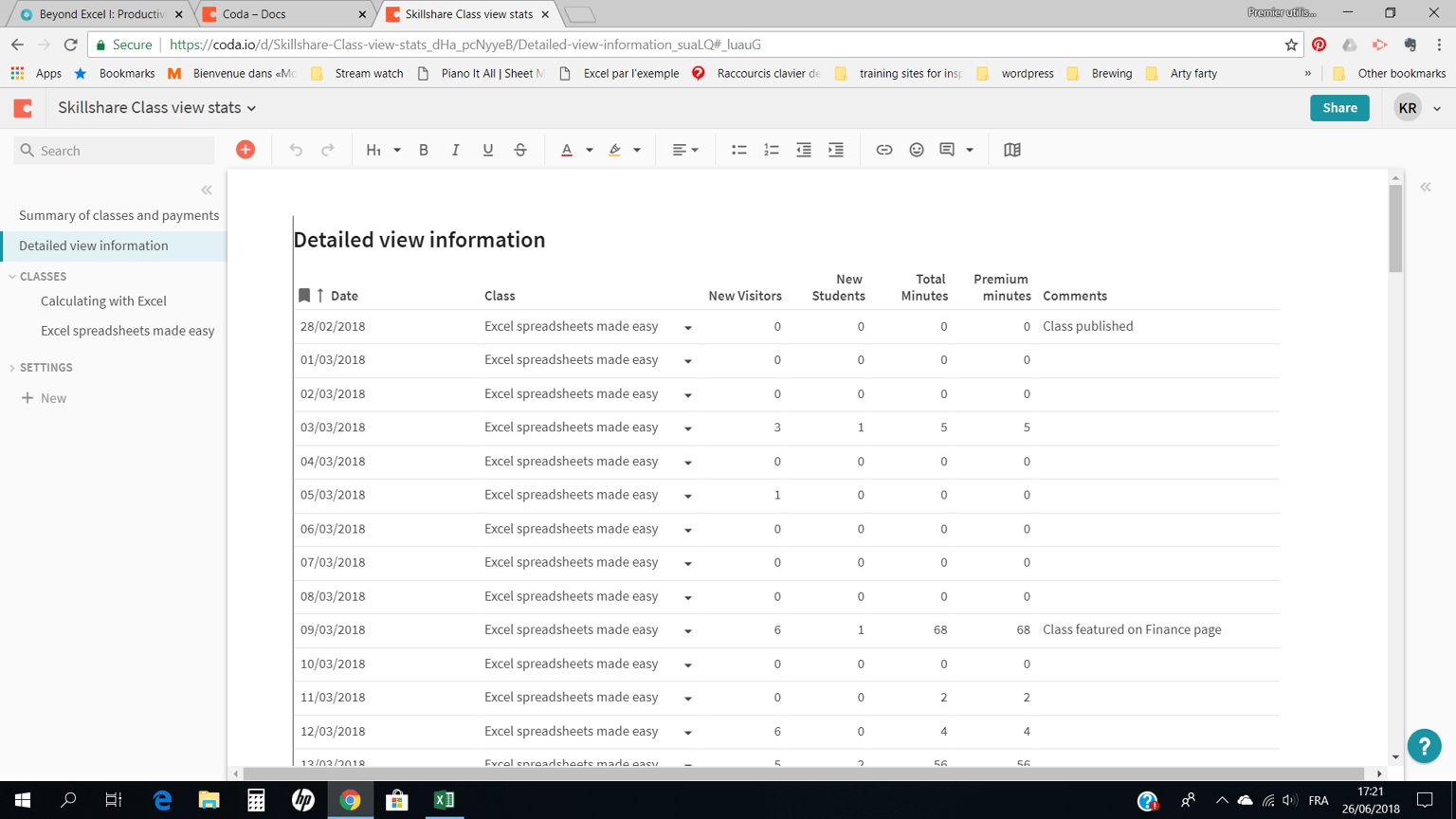Open Excel from the taskbar
The height and width of the screenshot is (819, 1456).
[x=444, y=800]
